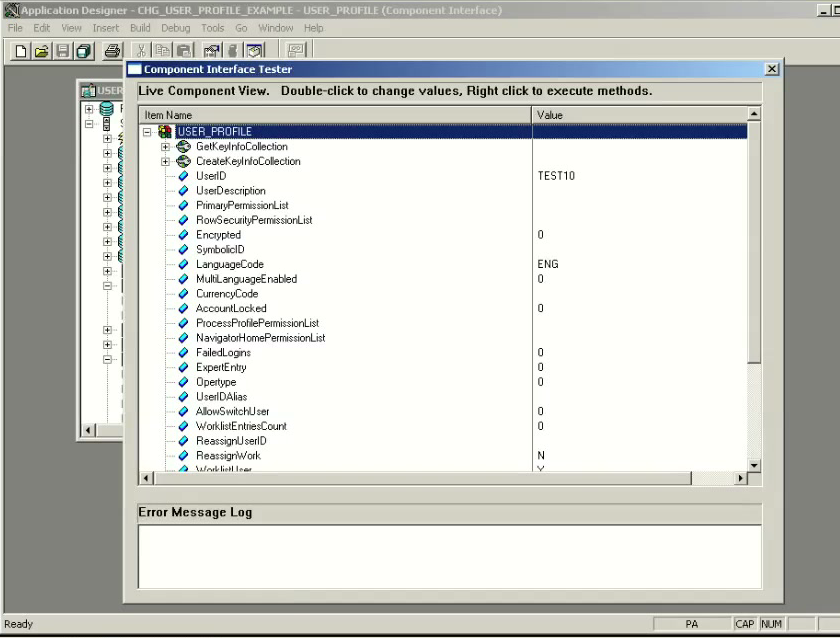Screen dimensions: 840x638
Task: Select the SymbolicID row
Action: [442, 250]
